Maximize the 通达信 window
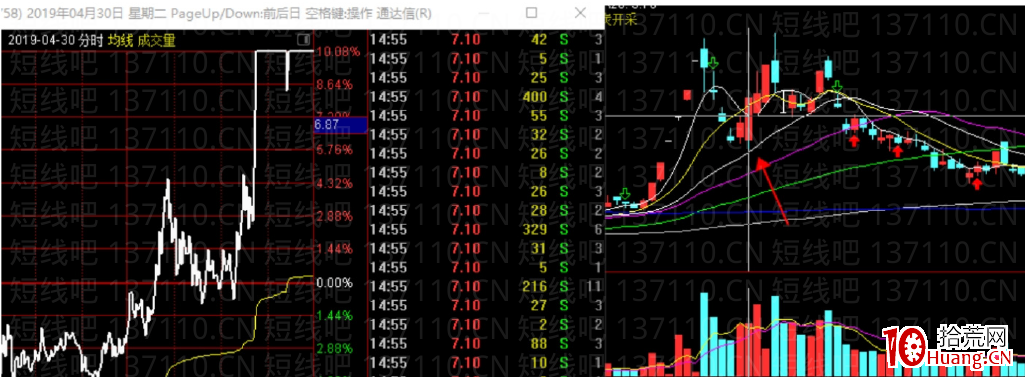Image resolution: width=1025 pixels, height=377 pixels. (531, 12)
